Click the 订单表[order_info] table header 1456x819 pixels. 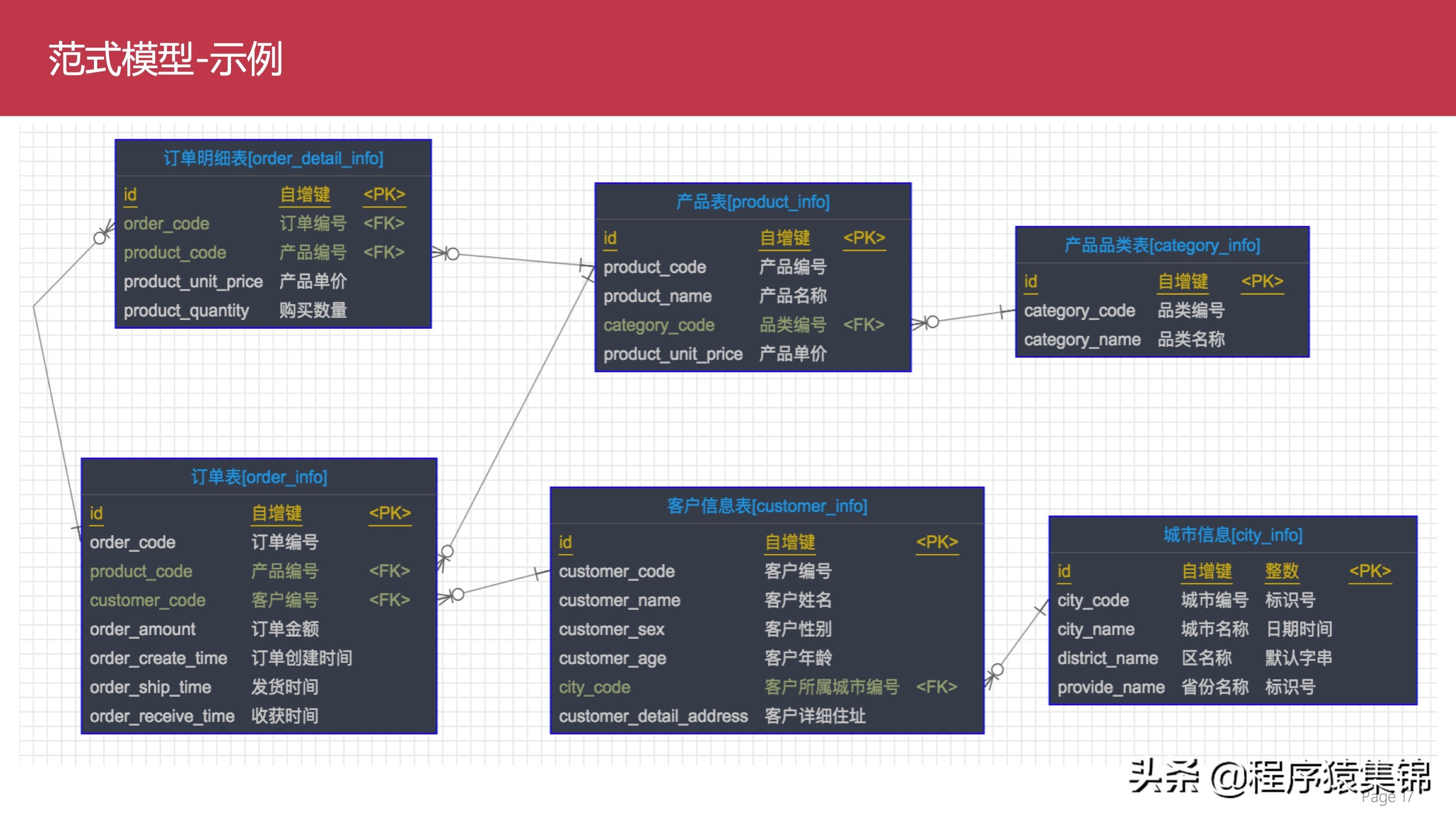click(259, 477)
